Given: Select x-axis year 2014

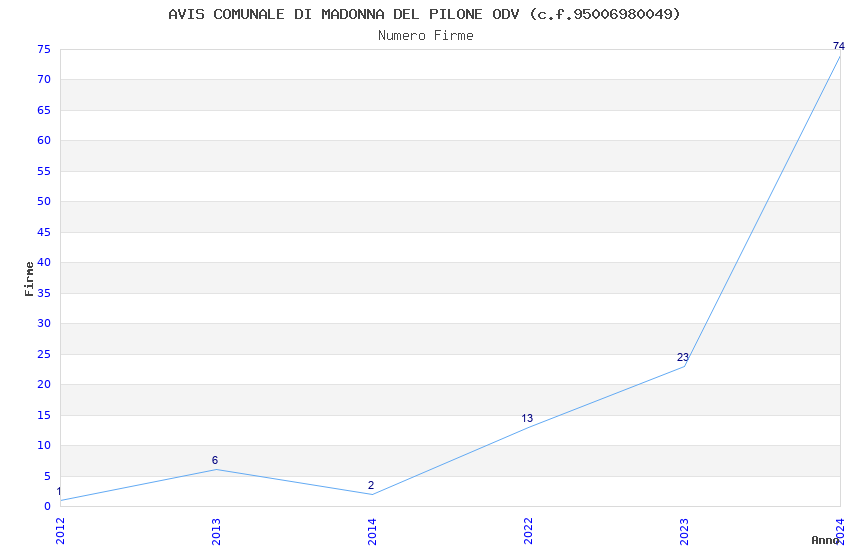Looking at the screenshot, I should point(372,531).
